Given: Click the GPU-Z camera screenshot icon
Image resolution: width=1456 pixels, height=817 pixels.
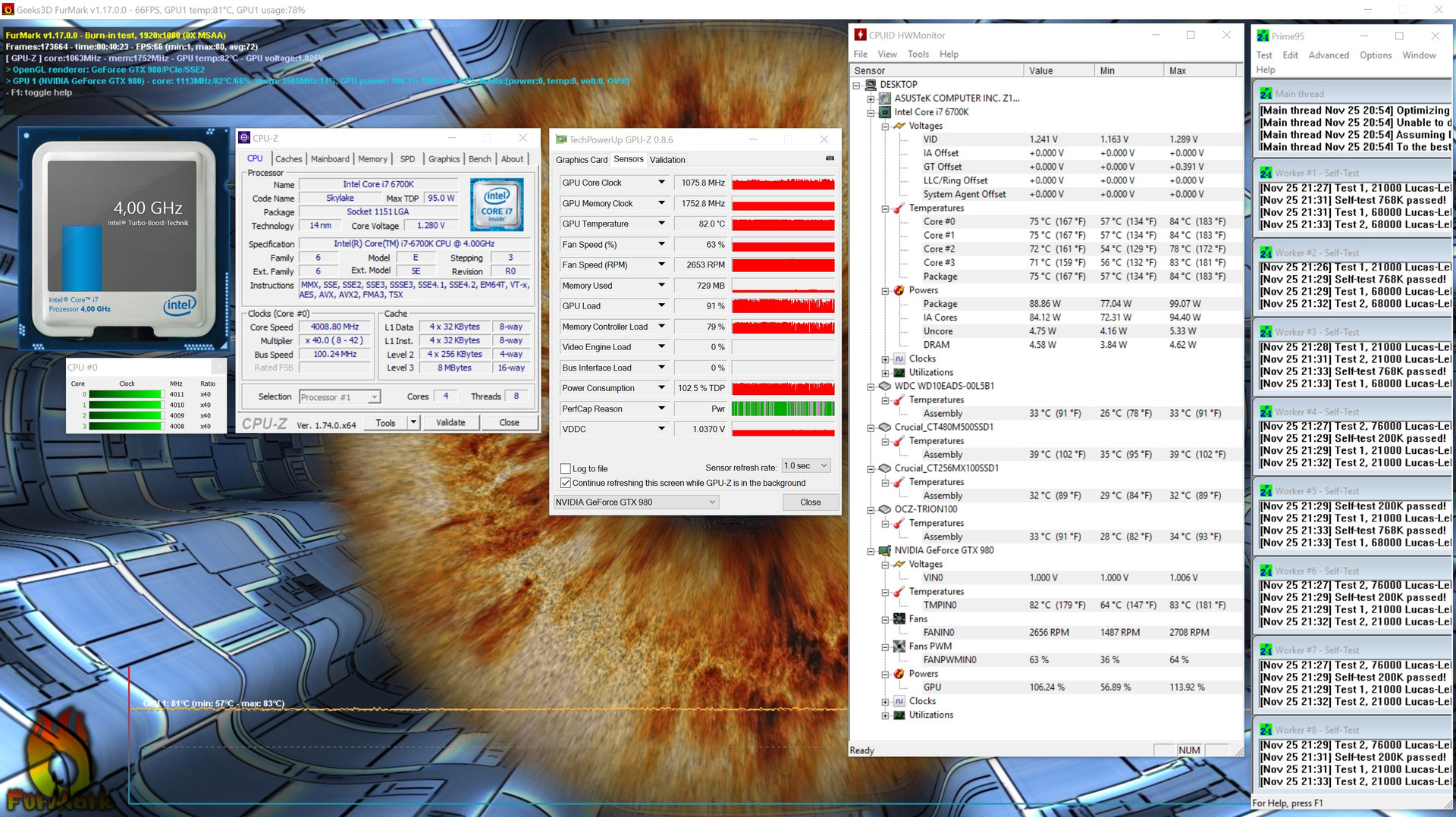Looking at the screenshot, I should [x=830, y=158].
